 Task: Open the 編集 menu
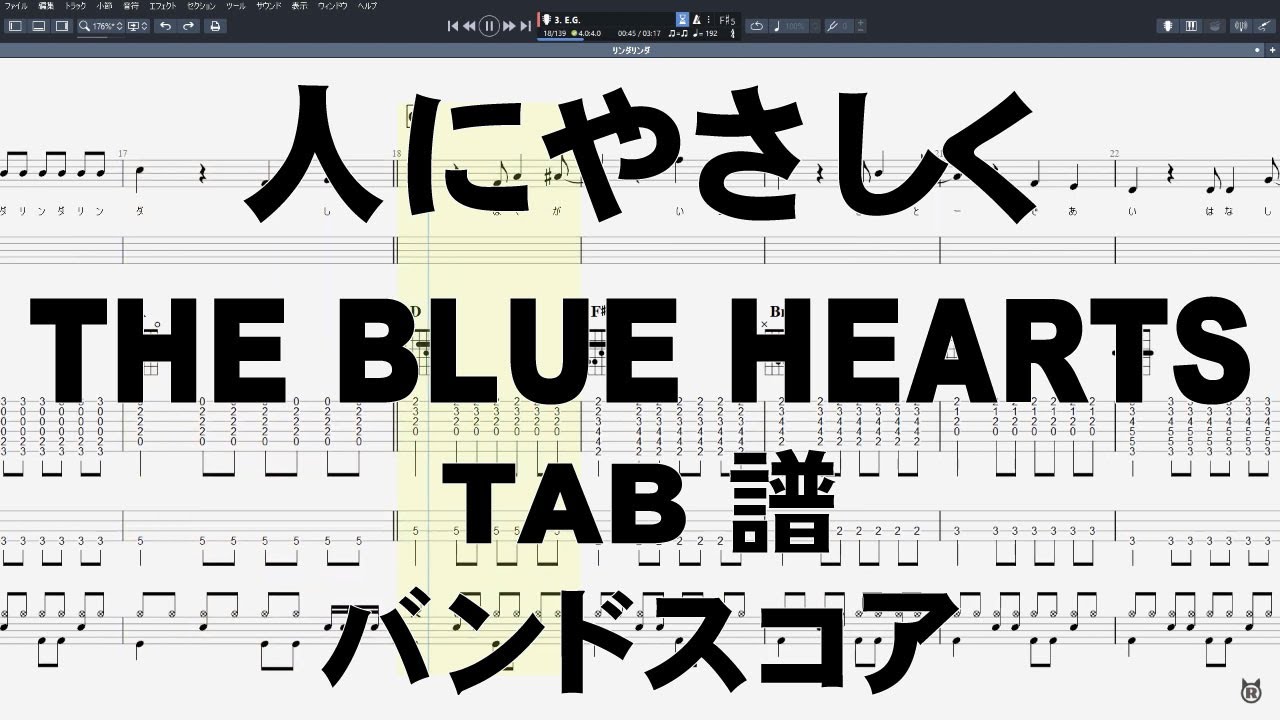pos(45,6)
